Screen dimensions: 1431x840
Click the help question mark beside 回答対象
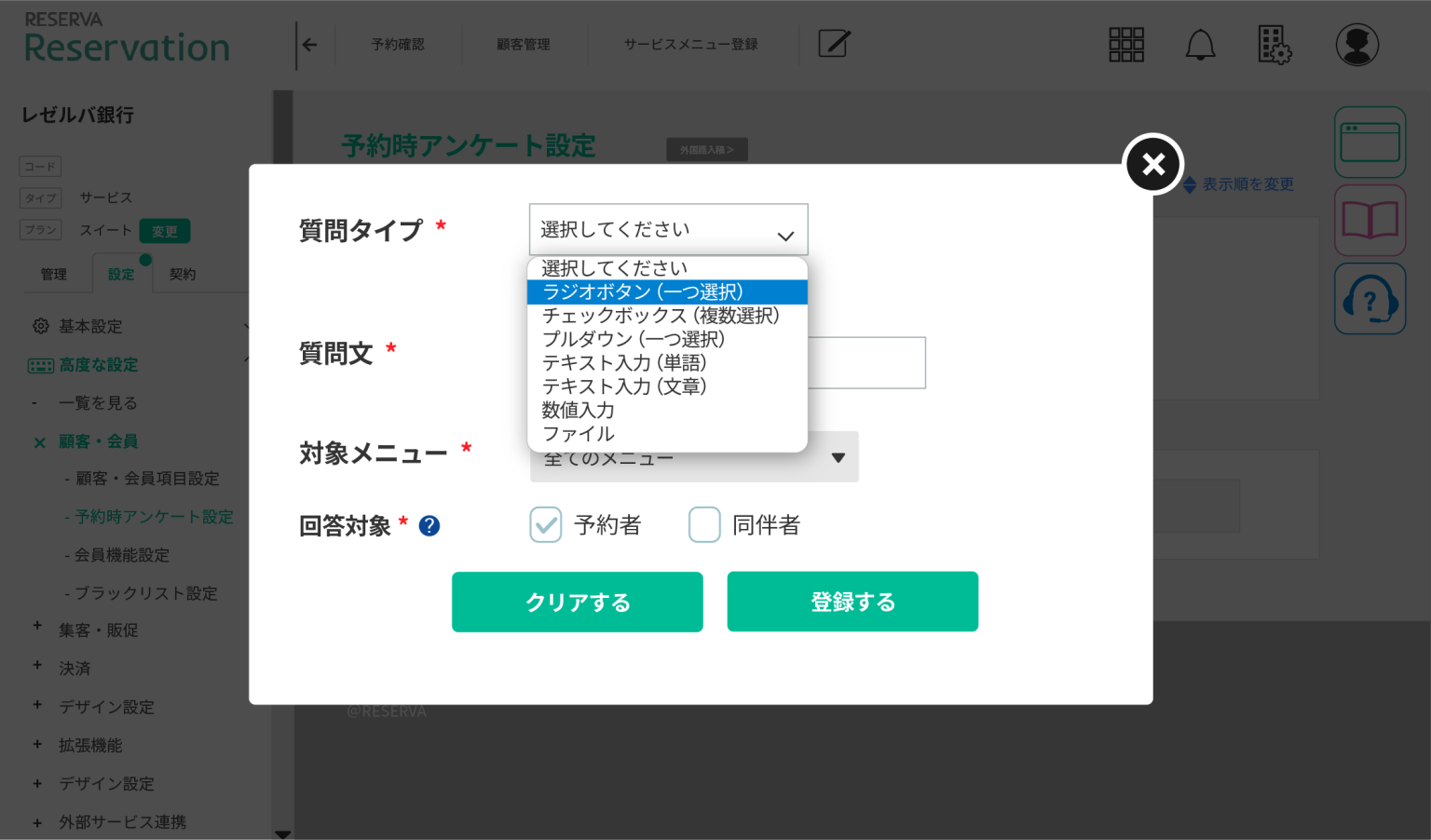pos(429,526)
